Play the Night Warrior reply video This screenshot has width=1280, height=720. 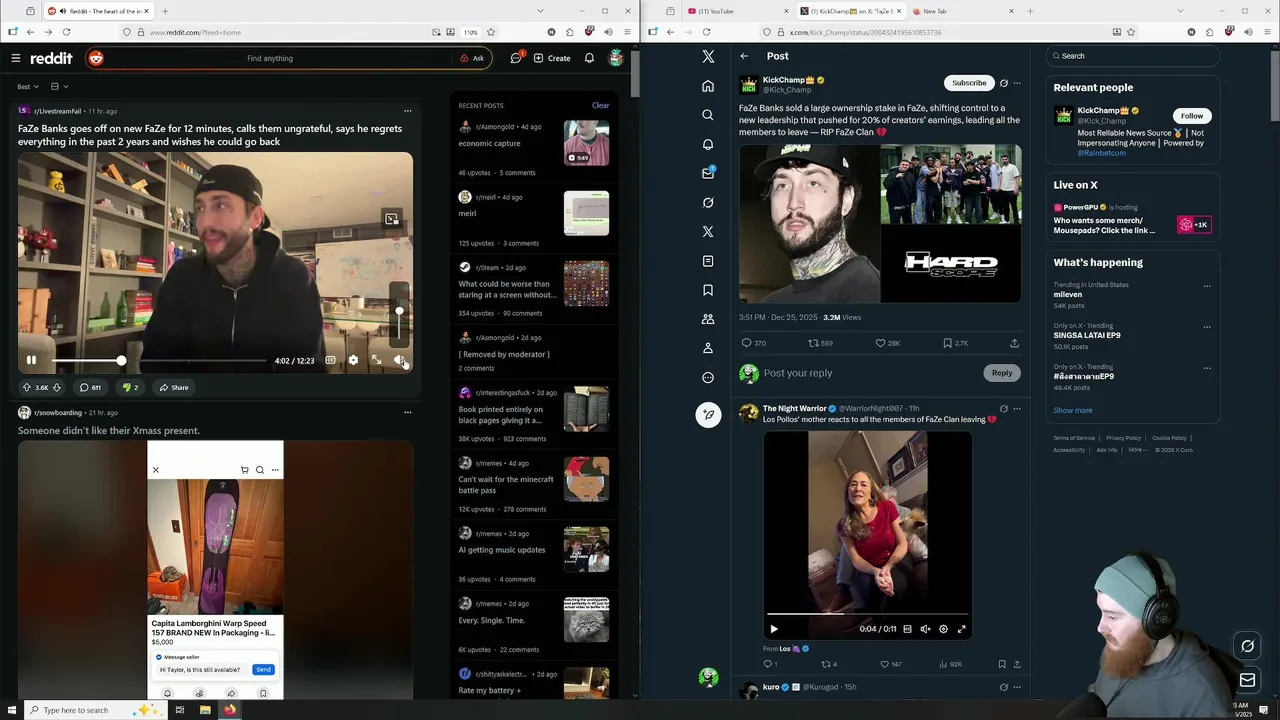[x=773, y=629]
